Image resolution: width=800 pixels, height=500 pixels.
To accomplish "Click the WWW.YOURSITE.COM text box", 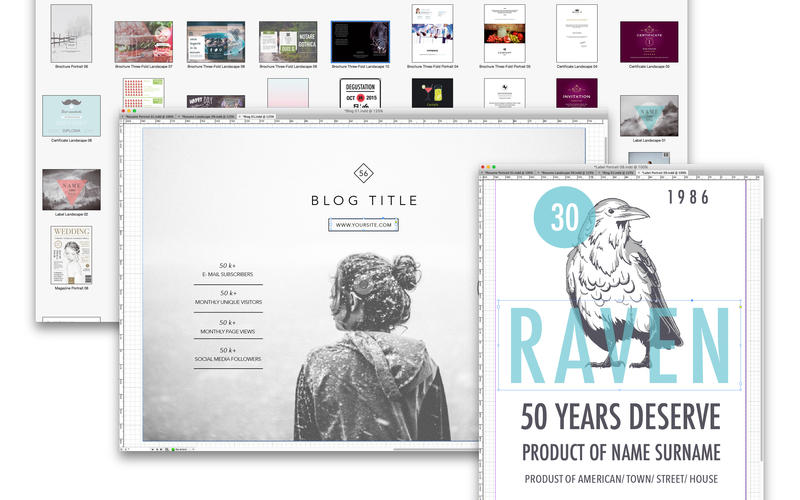I will coord(363,224).
